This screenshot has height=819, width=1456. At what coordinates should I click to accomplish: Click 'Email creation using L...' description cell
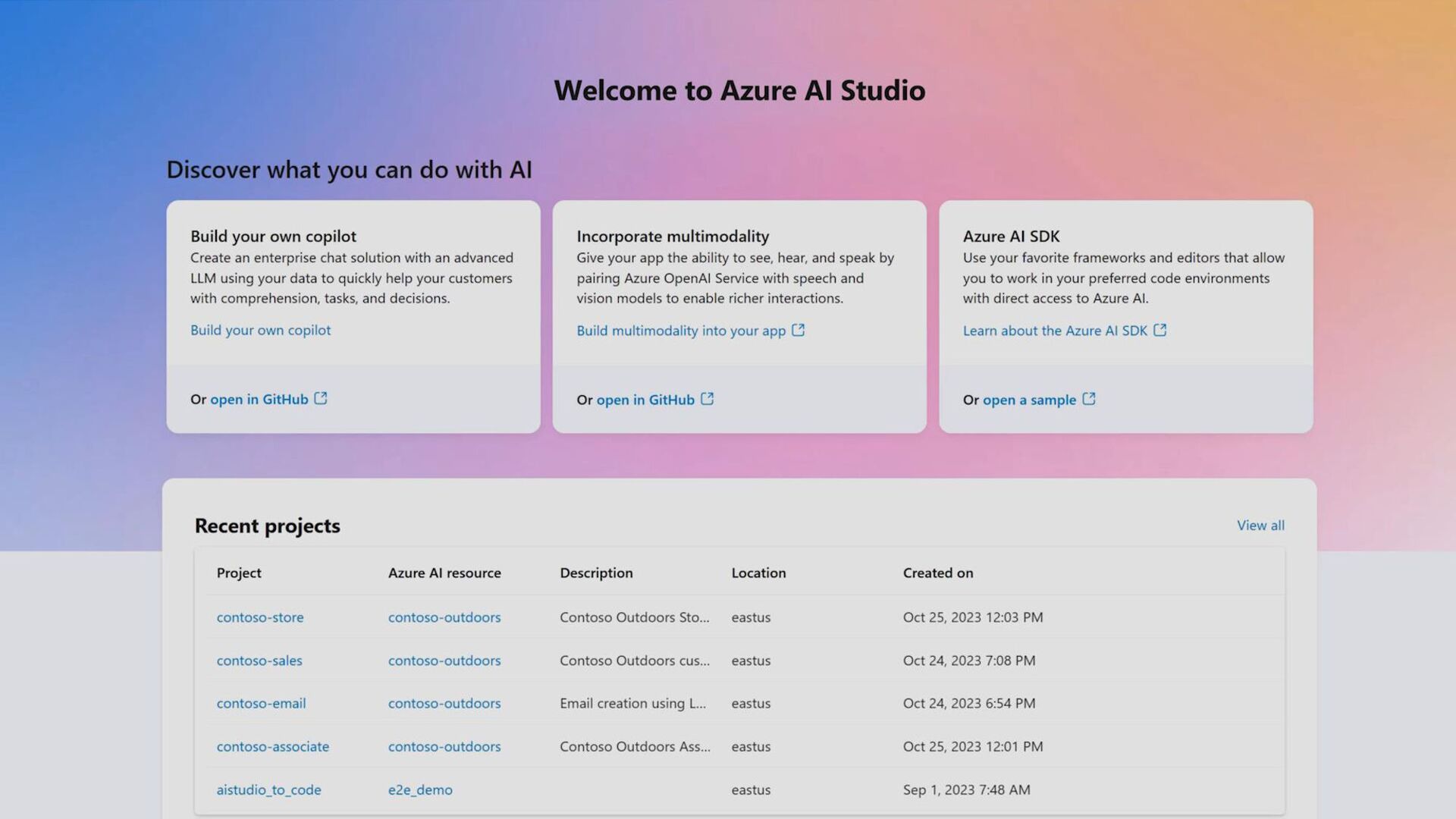pyautogui.click(x=632, y=703)
